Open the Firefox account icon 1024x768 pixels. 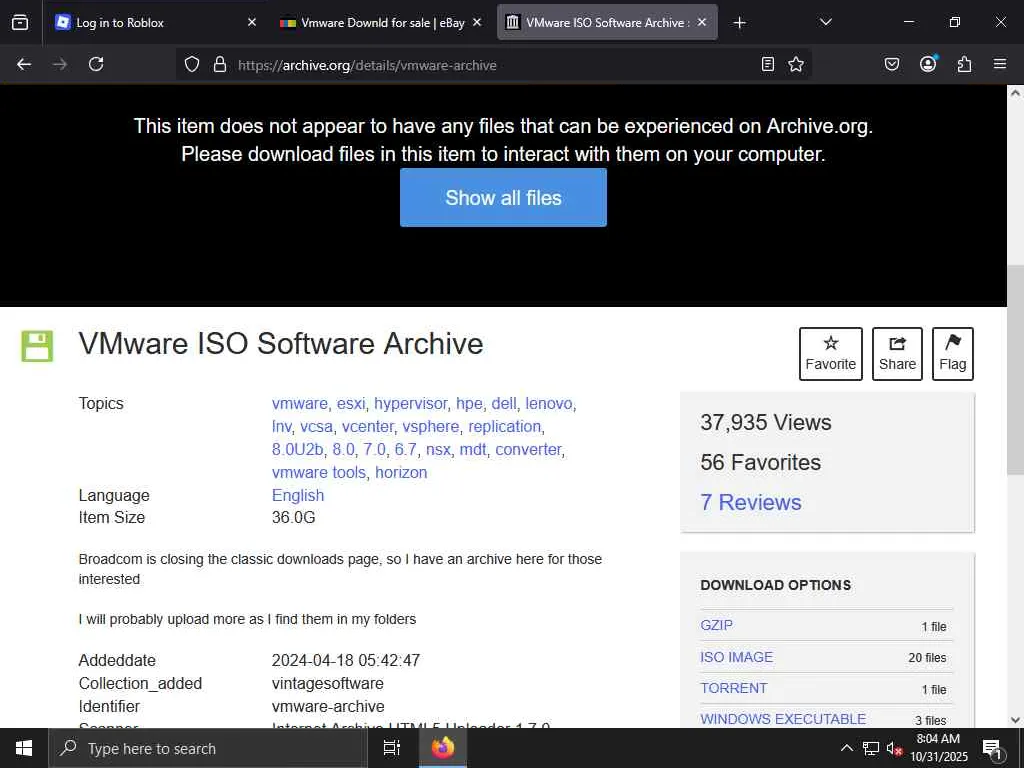click(x=928, y=63)
